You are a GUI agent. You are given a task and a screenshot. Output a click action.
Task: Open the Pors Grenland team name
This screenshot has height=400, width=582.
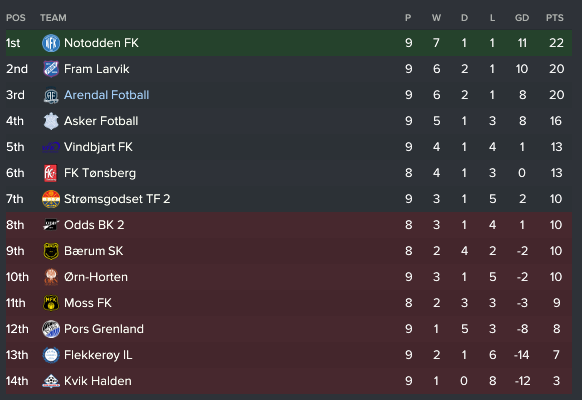pyautogui.click(x=104, y=329)
